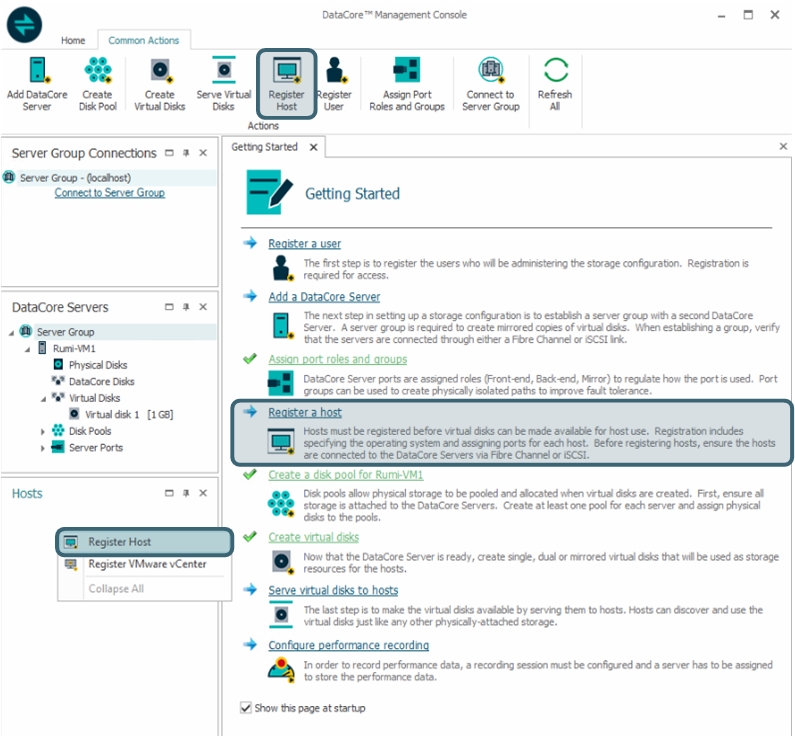The image size is (795, 737).
Task: Toggle Show this page at startup checkbox
Action: [247, 708]
